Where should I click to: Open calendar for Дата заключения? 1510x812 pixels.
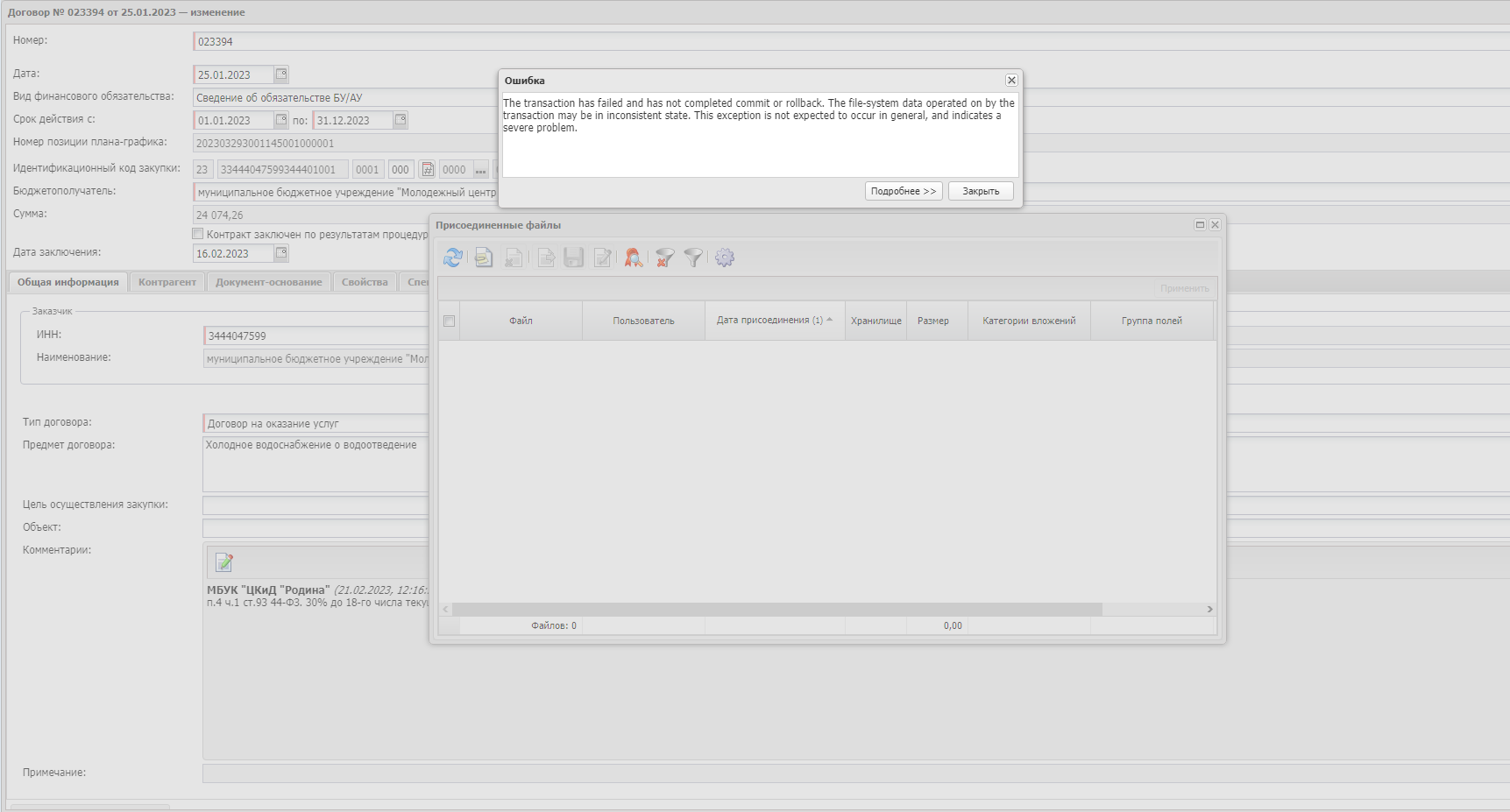pyautogui.click(x=281, y=253)
